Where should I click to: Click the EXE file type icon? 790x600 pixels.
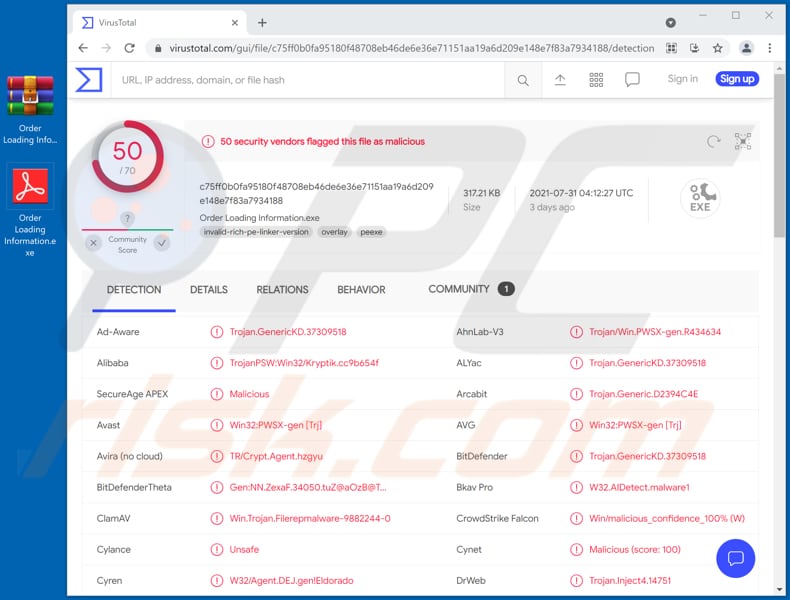pos(700,198)
